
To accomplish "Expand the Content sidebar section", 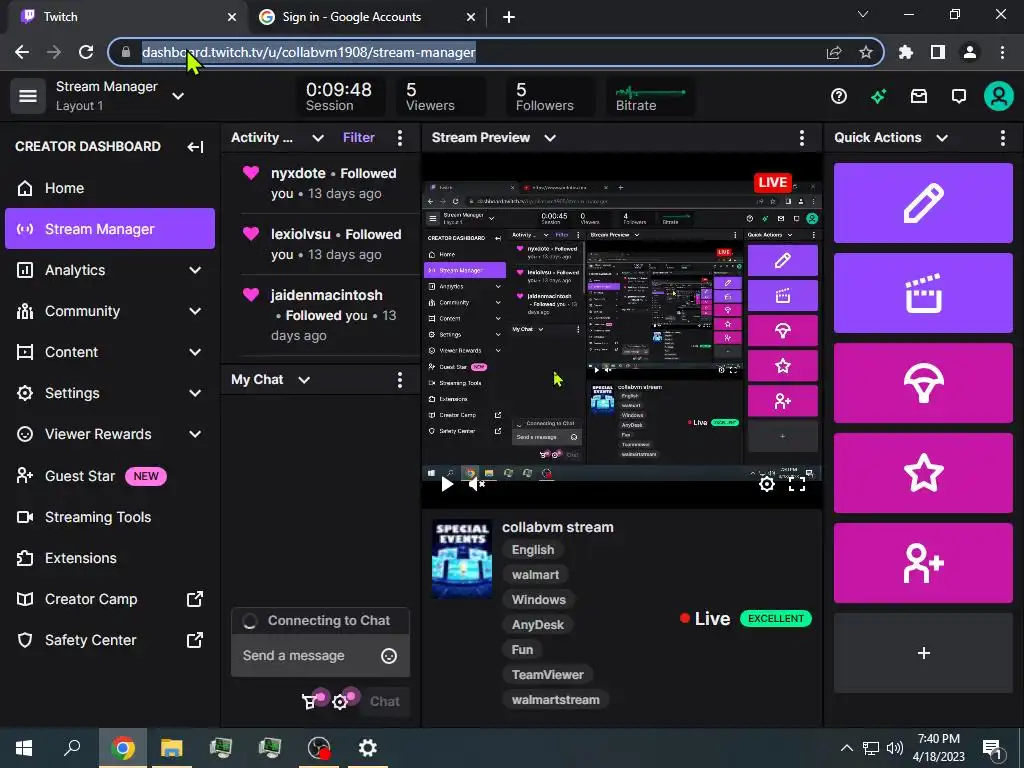I will point(109,352).
